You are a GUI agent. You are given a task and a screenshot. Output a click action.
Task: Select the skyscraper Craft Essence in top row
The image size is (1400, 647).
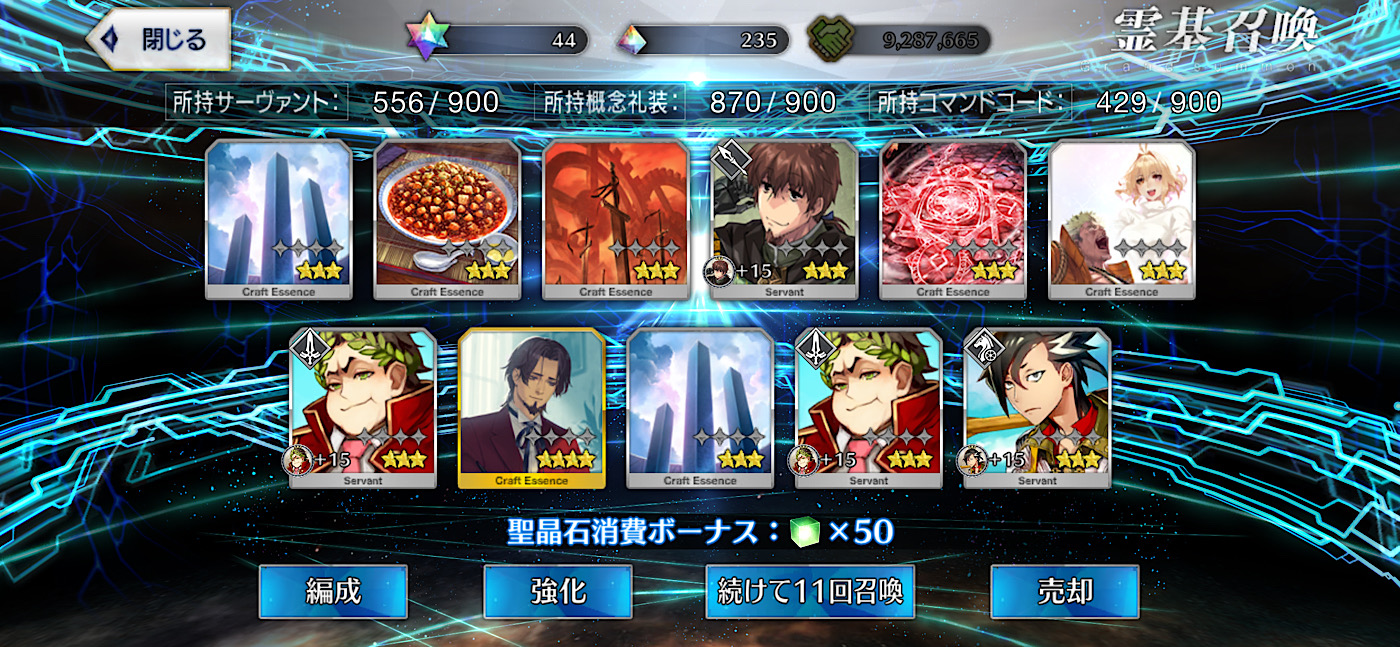[279, 220]
